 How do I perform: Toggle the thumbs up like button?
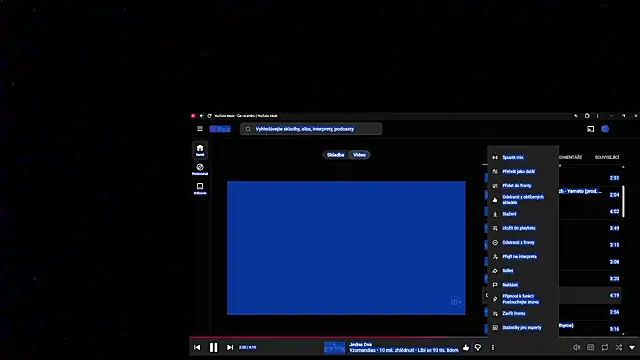466,347
